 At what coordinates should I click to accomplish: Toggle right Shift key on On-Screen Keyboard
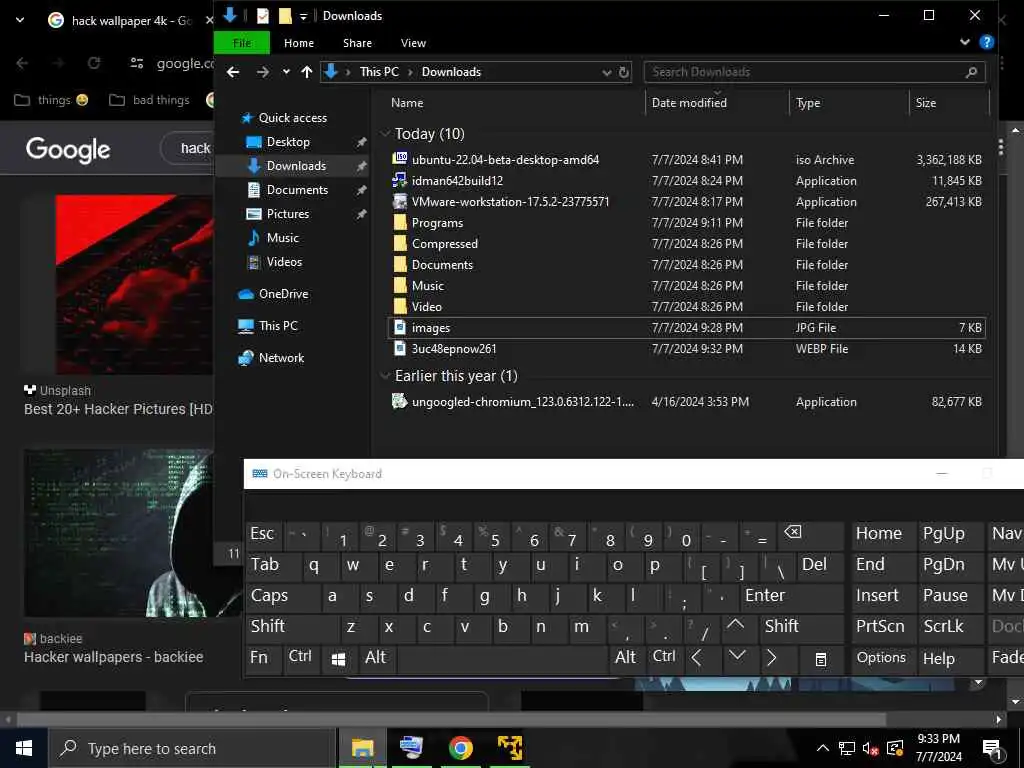point(802,626)
